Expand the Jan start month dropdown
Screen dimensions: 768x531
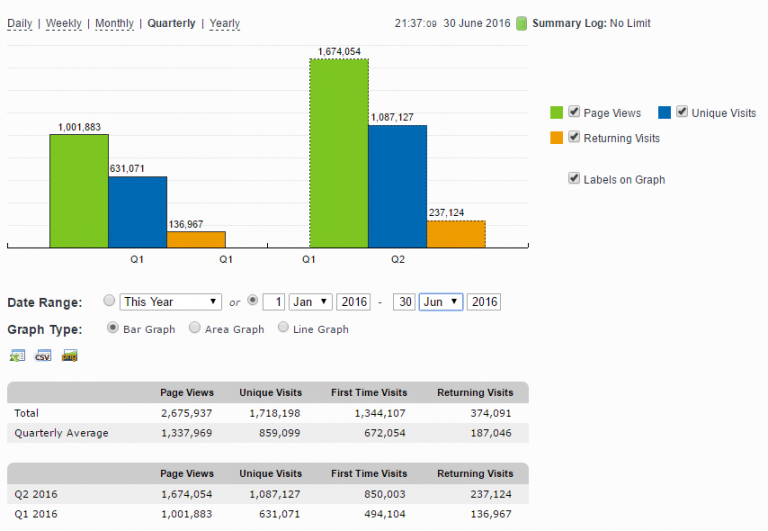(x=311, y=302)
